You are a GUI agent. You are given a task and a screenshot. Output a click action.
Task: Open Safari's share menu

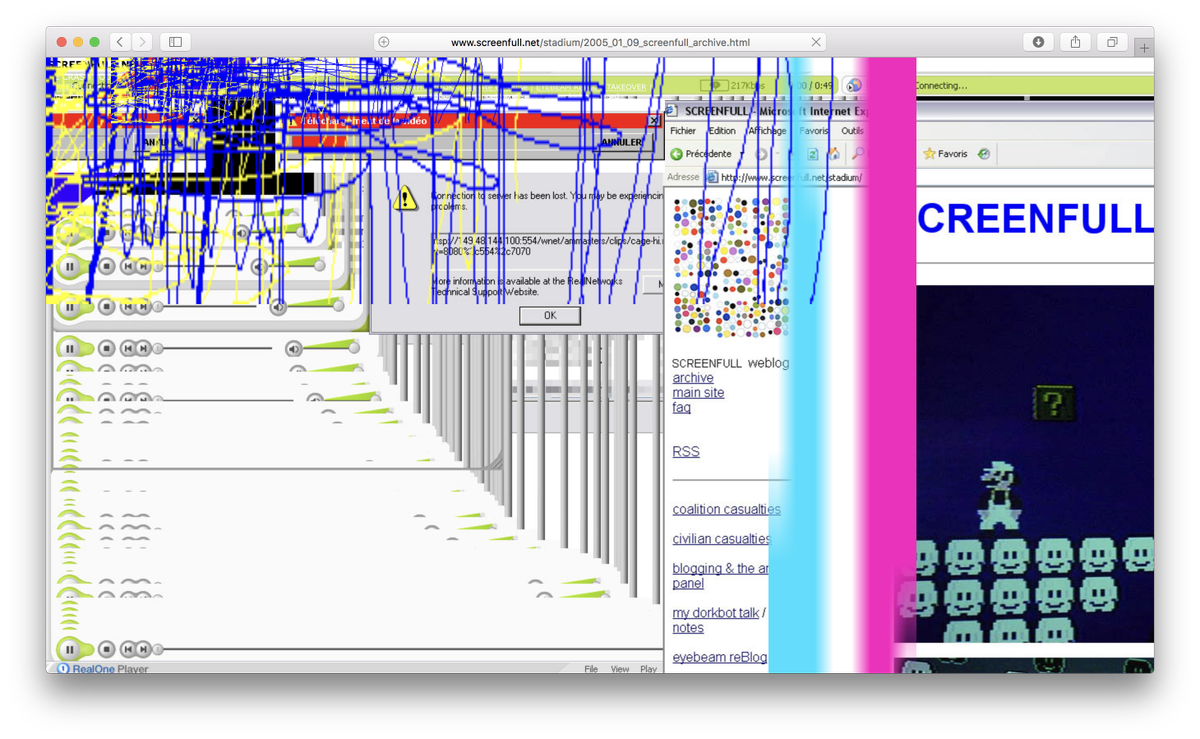[x=1075, y=42]
